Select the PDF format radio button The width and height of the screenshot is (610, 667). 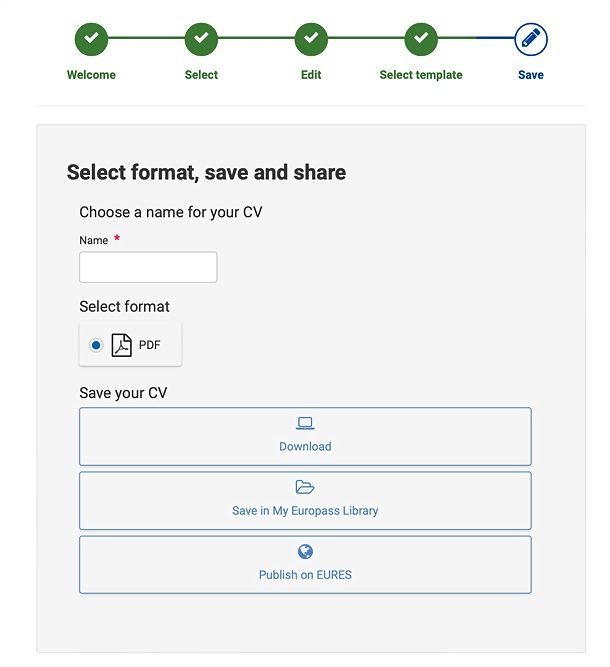pos(96,345)
